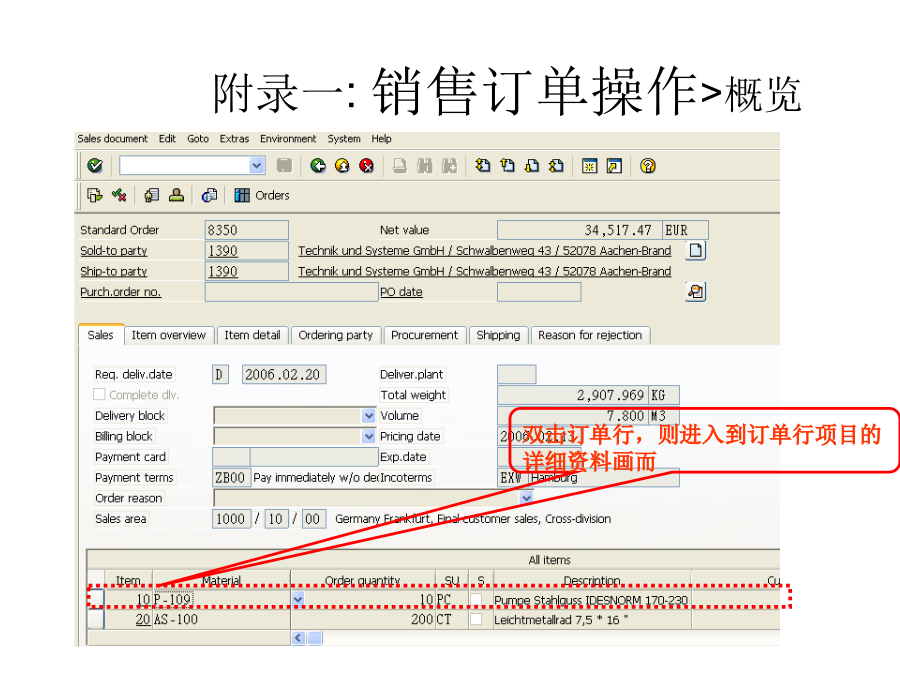Click the Status Overview check-cross icon
This screenshot has width=900, height=675.
(x=119, y=195)
